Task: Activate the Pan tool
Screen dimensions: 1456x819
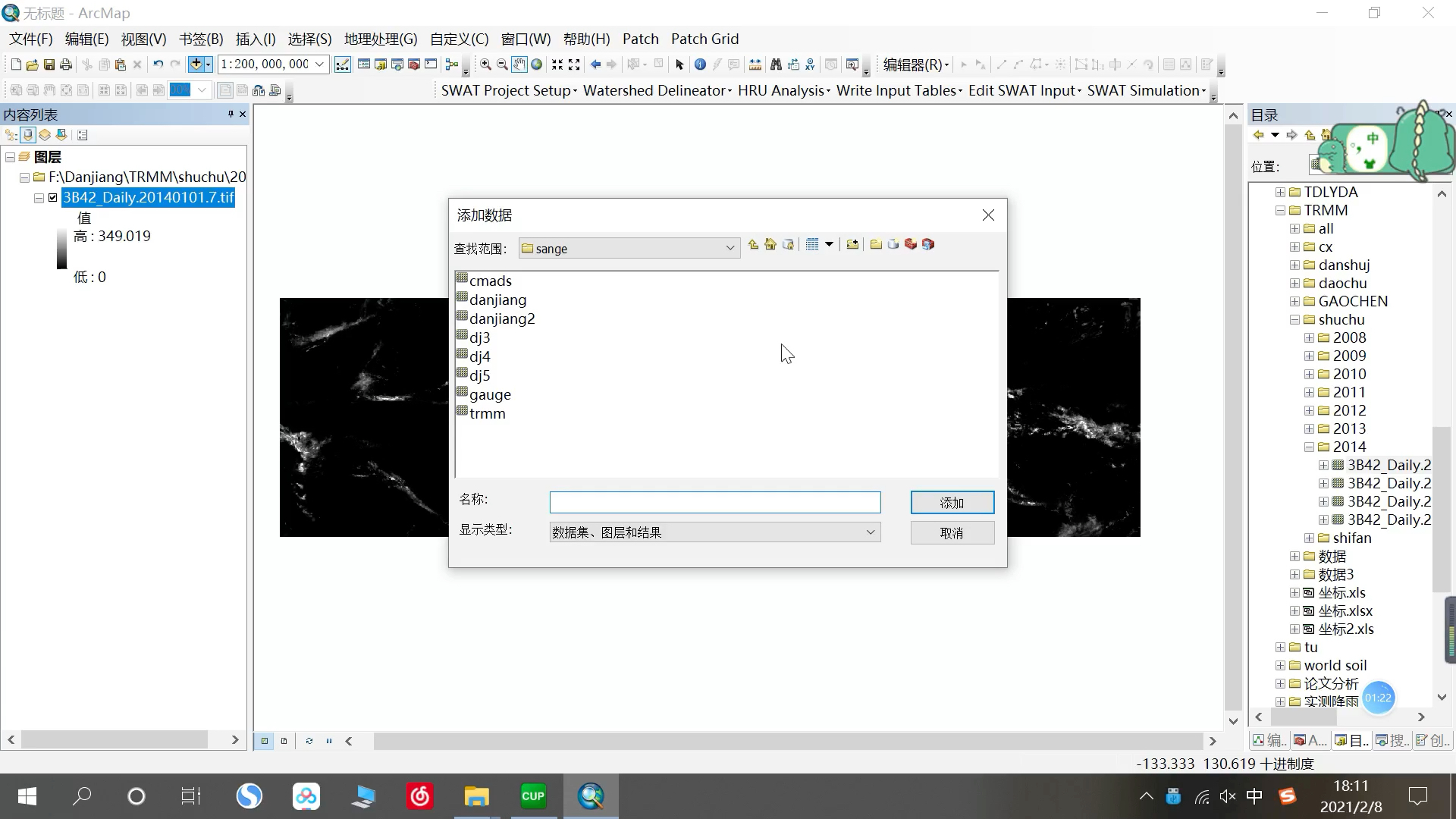Action: coord(519,64)
